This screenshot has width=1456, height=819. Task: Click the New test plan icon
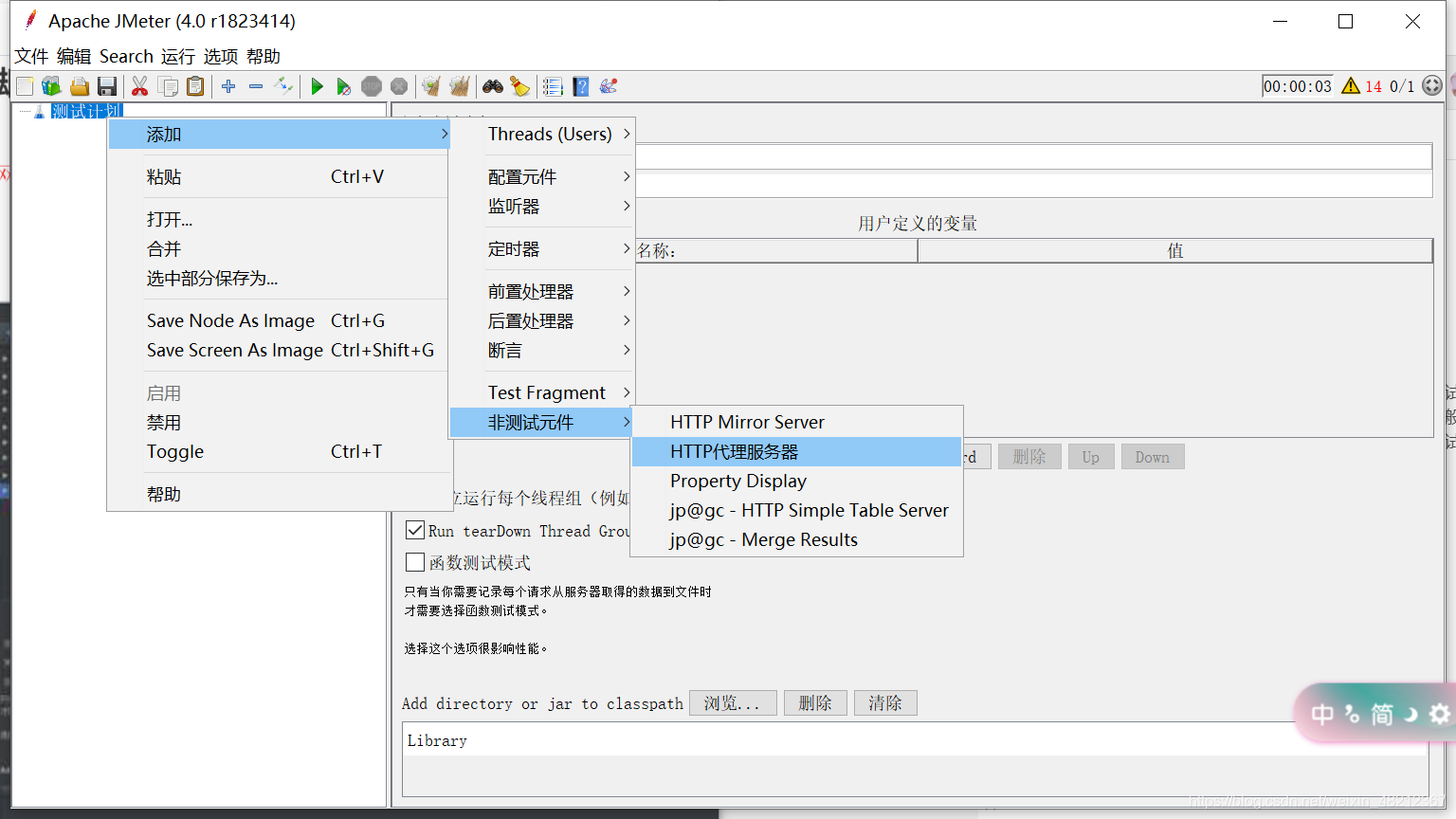pos(25,86)
